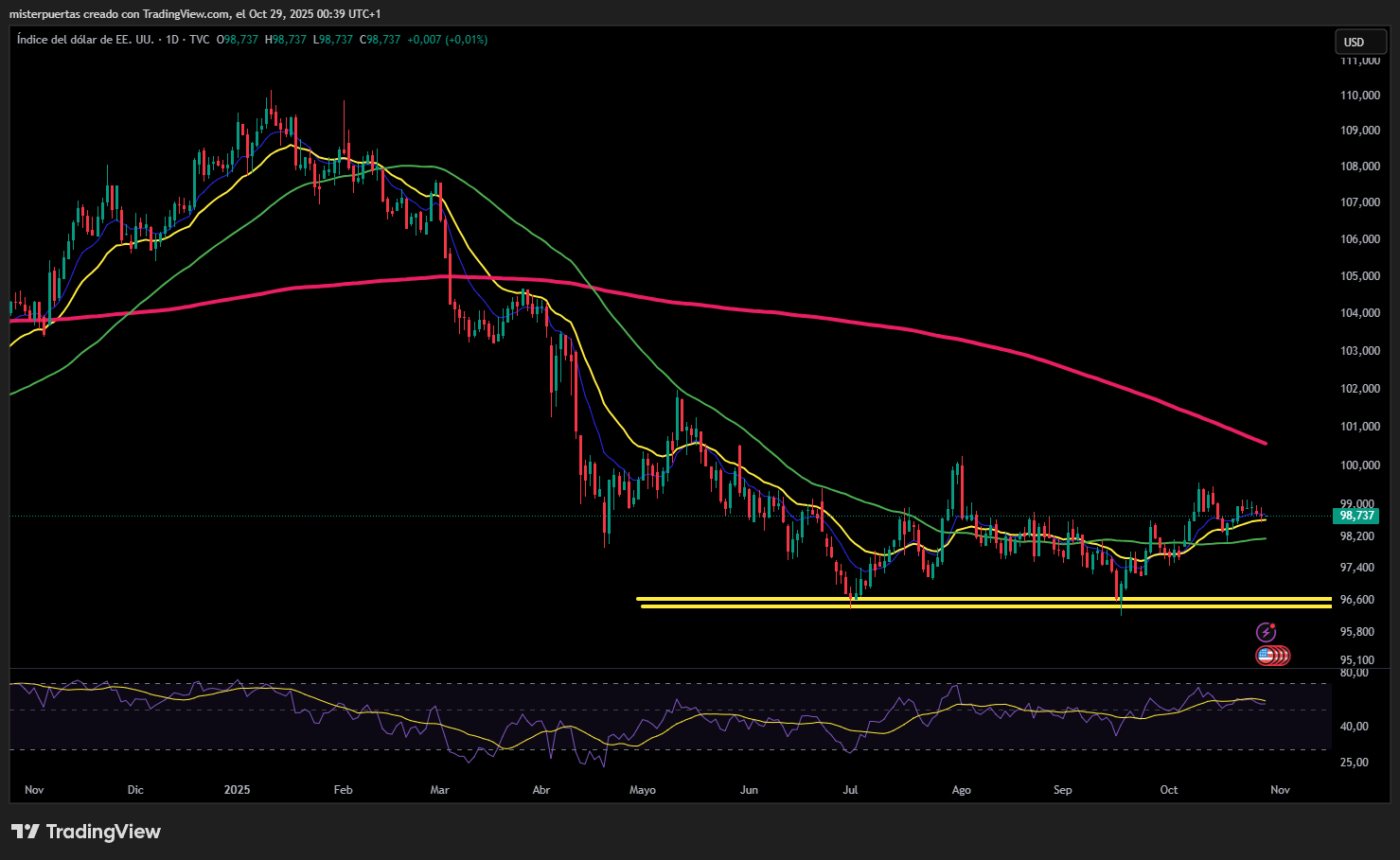This screenshot has width=1400, height=860.
Task: Click the Mar label on the time axis
Action: click(x=440, y=790)
